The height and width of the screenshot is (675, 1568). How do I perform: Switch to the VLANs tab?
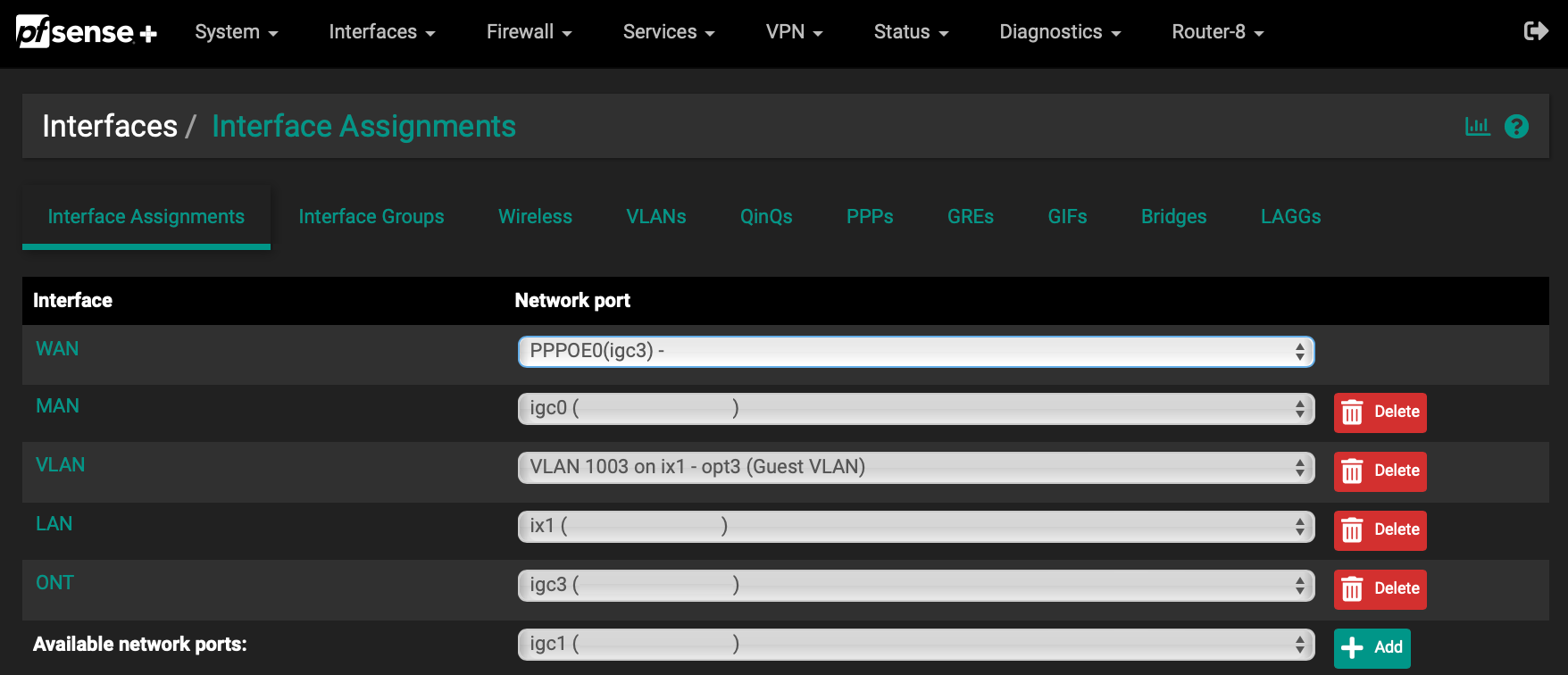coord(656,217)
